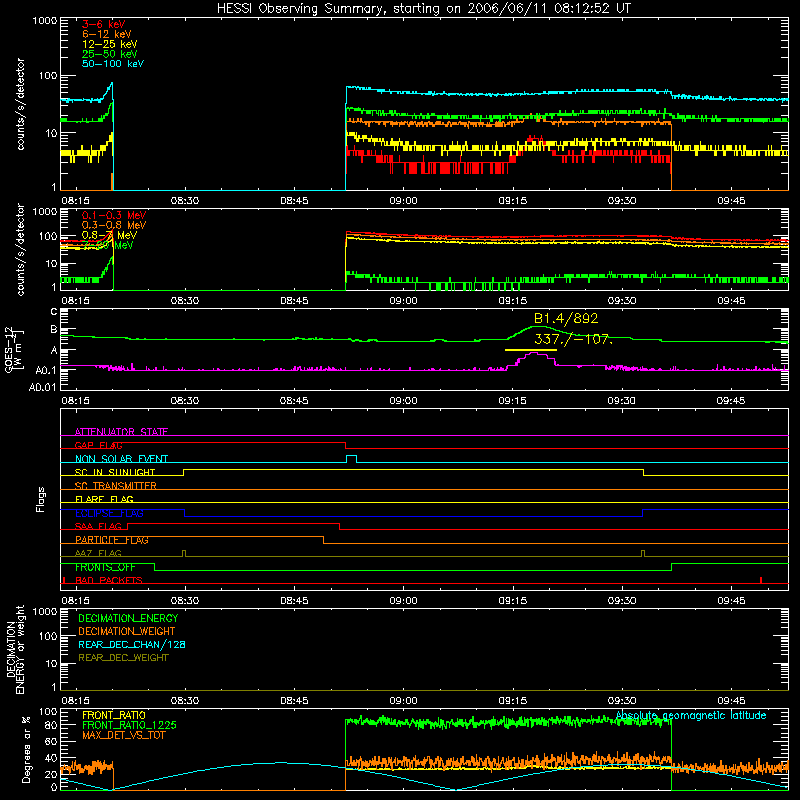Click the B1.4/892 flare annotation
800x800 pixels.
tap(566, 318)
